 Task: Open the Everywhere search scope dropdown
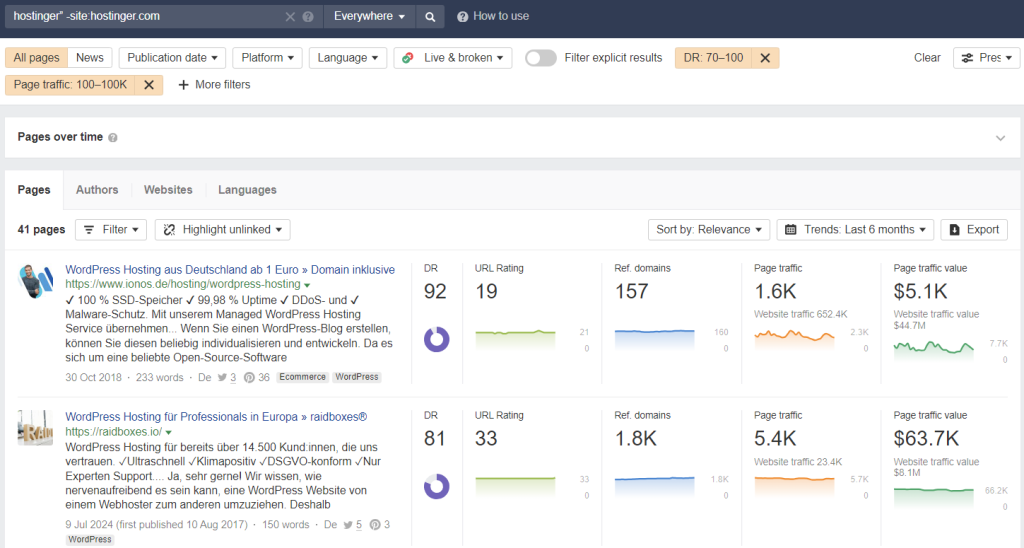pos(369,16)
